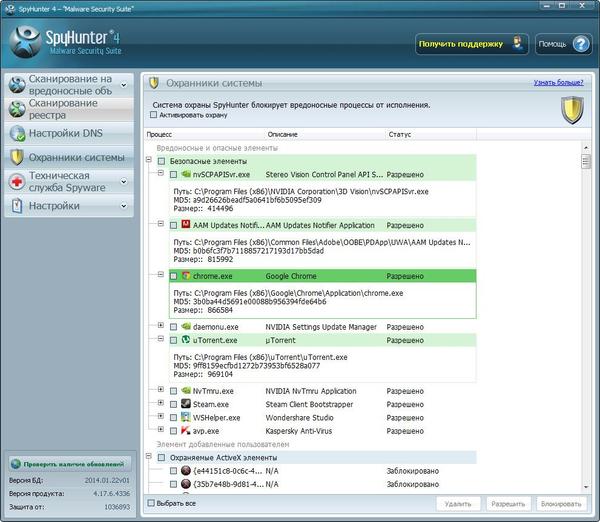Image resolution: width=600 pixels, height=522 pixels.
Task: Click the SpyHunter logo icon in header
Action: click(25, 42)
